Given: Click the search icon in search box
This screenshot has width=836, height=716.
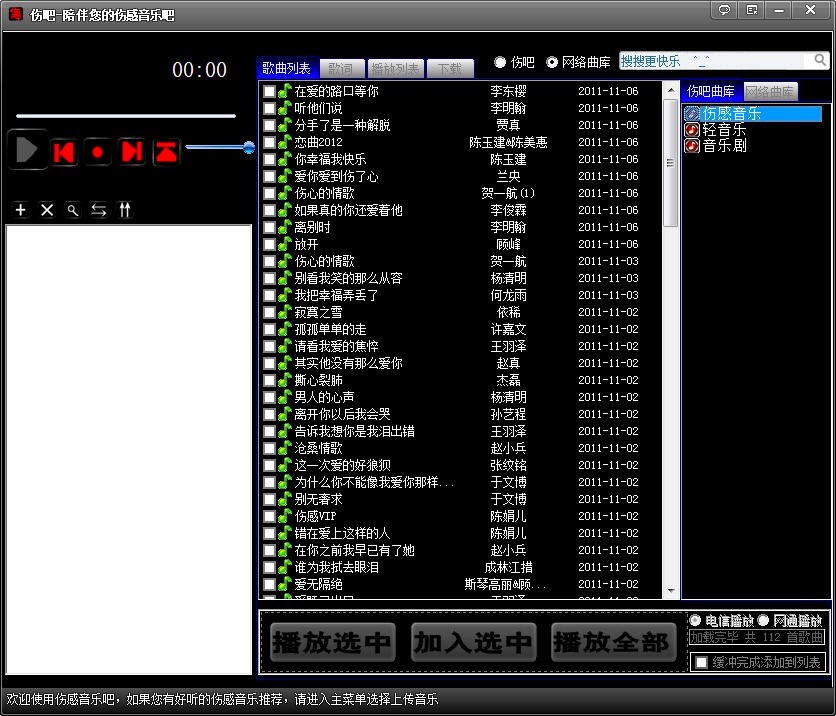Looking at the screenshot, I should point(821,61).
